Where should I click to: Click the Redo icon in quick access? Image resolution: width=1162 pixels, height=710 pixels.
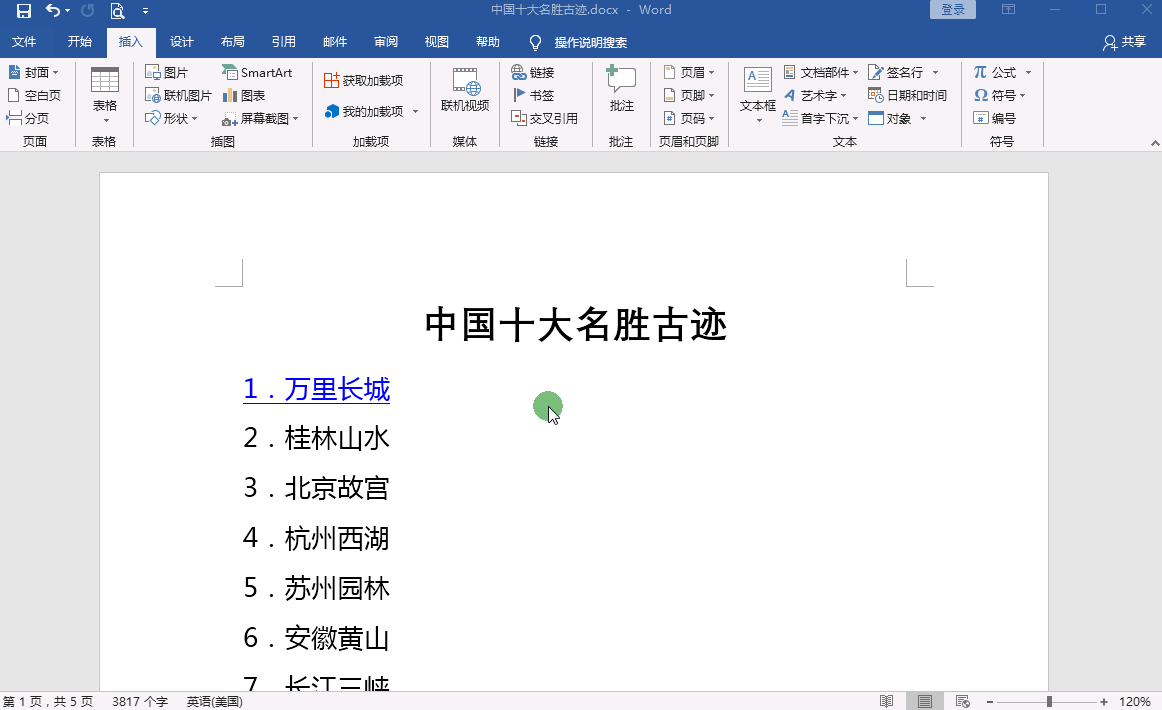[87, 10]
